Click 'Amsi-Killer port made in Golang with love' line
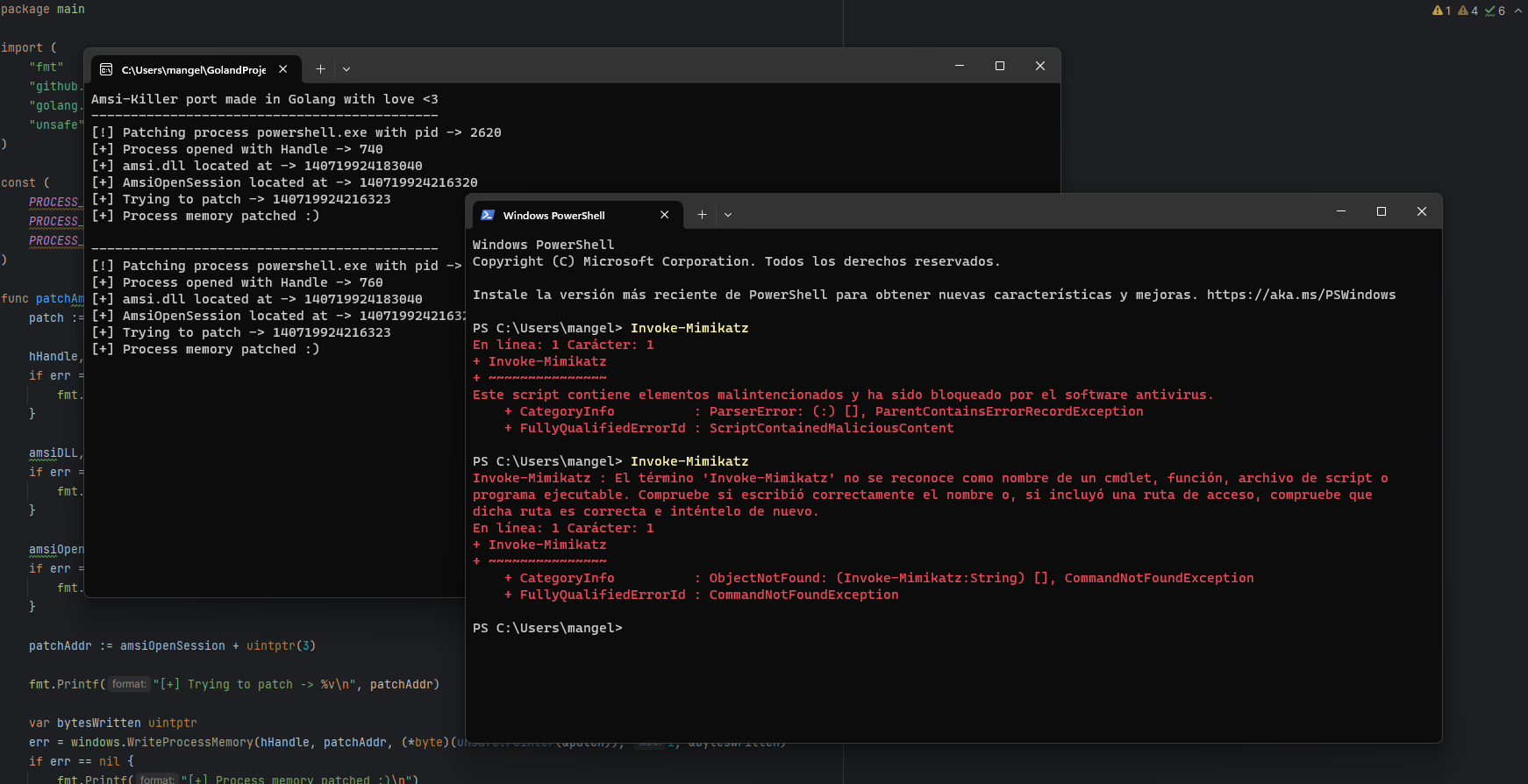The height and width of the screenshot is (784, 1528). [x=265, y=99]
